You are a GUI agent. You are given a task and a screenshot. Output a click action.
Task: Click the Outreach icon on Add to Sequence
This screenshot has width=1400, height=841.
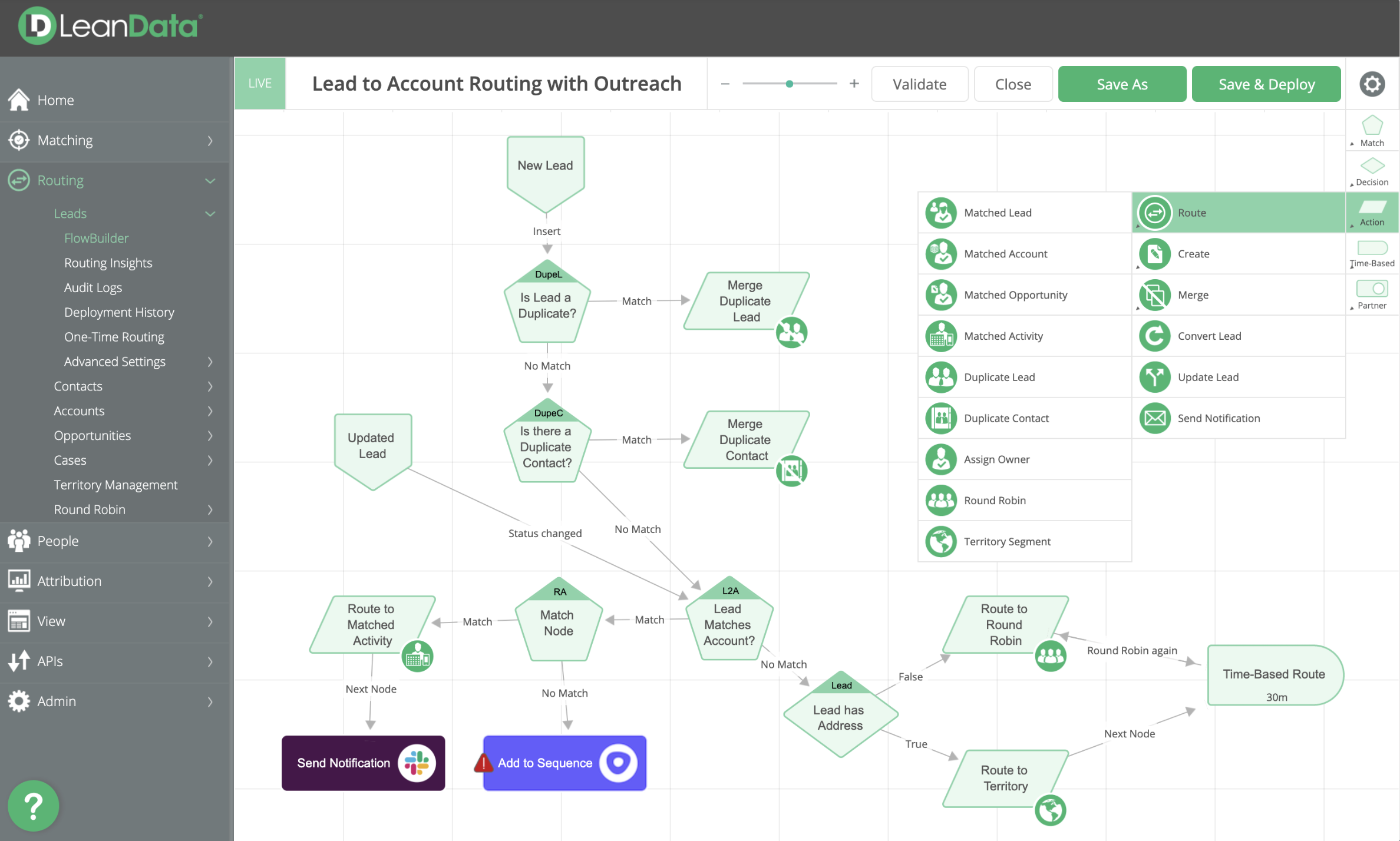(618, 763)
